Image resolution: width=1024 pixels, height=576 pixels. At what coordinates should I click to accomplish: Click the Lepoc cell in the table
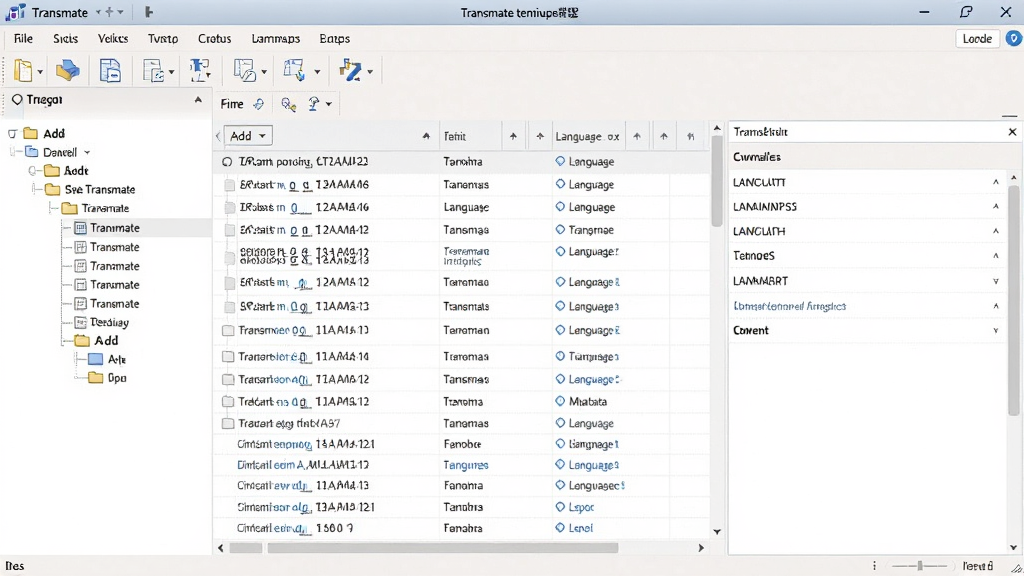click(x=581, y=507)
